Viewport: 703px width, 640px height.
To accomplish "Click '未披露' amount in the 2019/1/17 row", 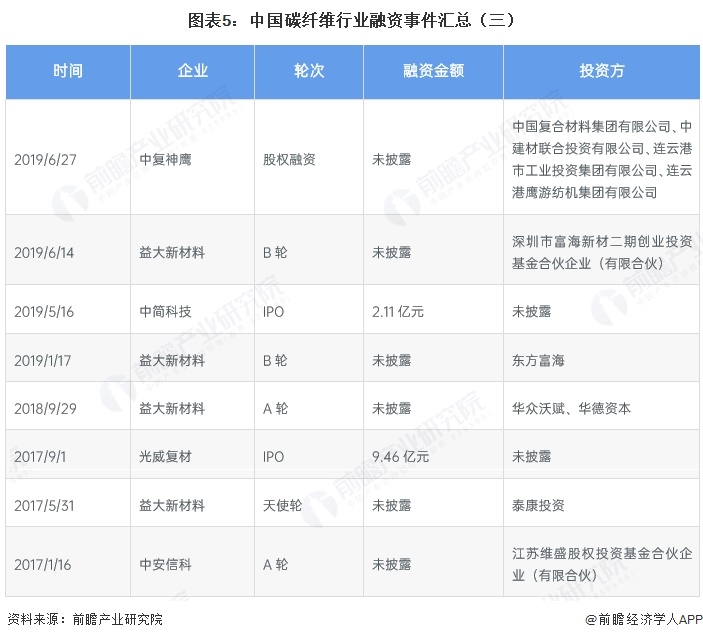I will [x=391, y=361].
